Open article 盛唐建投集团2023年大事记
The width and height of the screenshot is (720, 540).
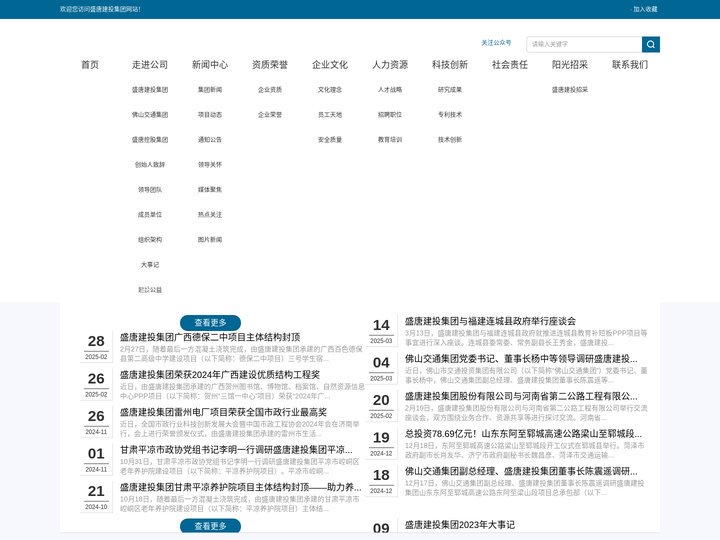[x=460, y=525]
